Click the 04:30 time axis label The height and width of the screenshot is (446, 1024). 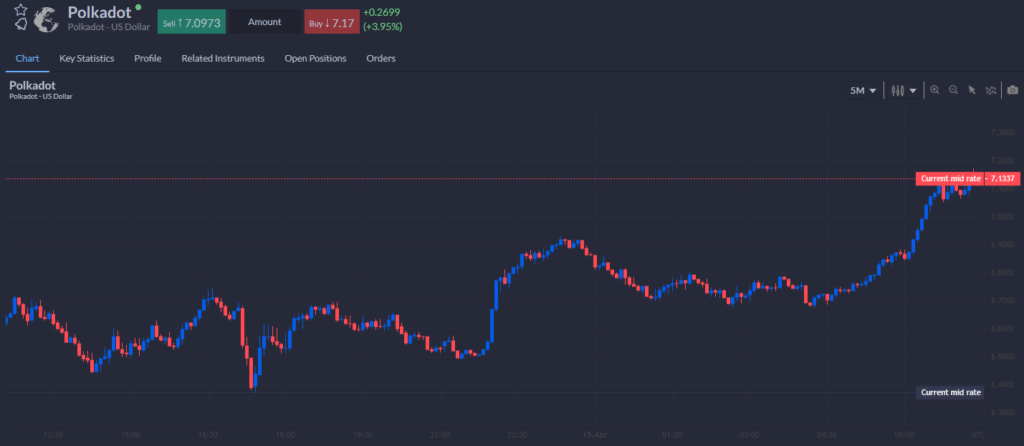[x=827, y=435]
